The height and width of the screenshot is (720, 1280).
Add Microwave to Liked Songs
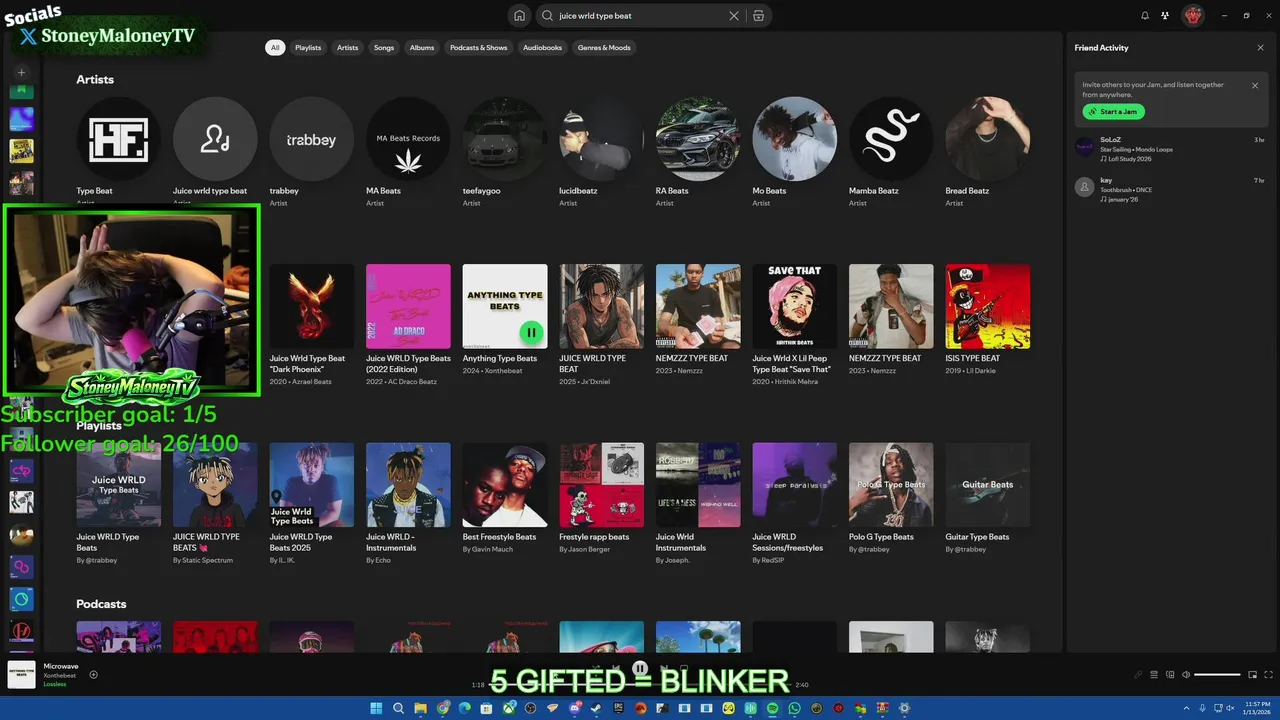click(x=94, y=675)
